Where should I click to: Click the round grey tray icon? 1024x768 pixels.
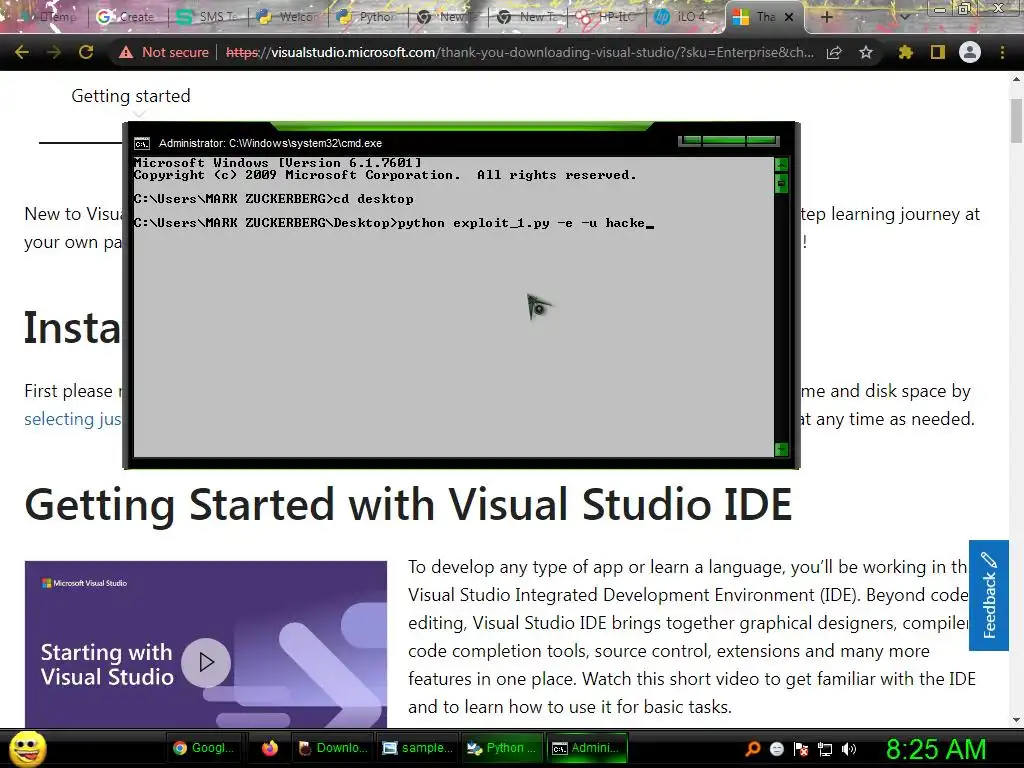pyautogui.click(x=776, y=749)
